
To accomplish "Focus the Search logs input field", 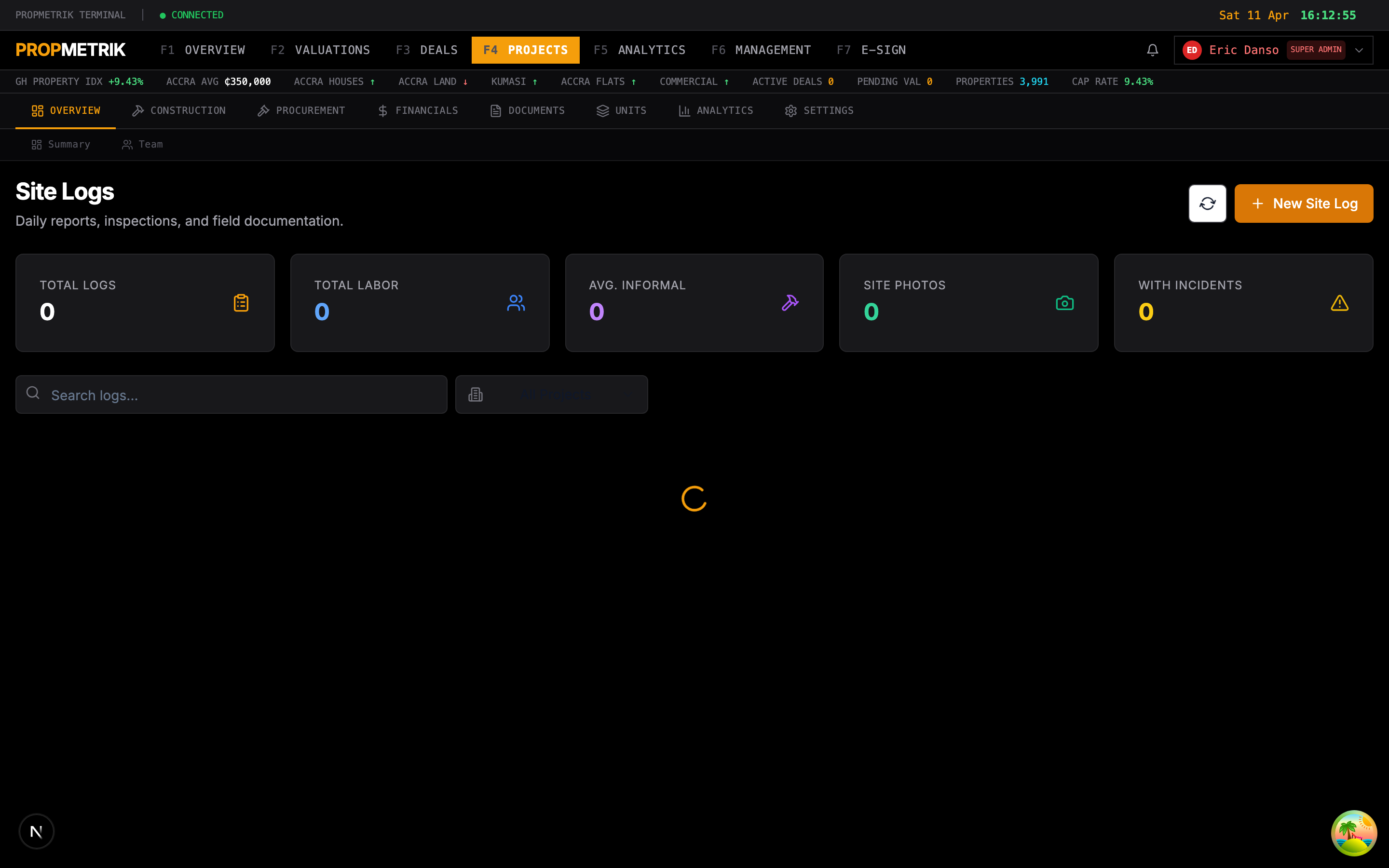I will point(231,394).
